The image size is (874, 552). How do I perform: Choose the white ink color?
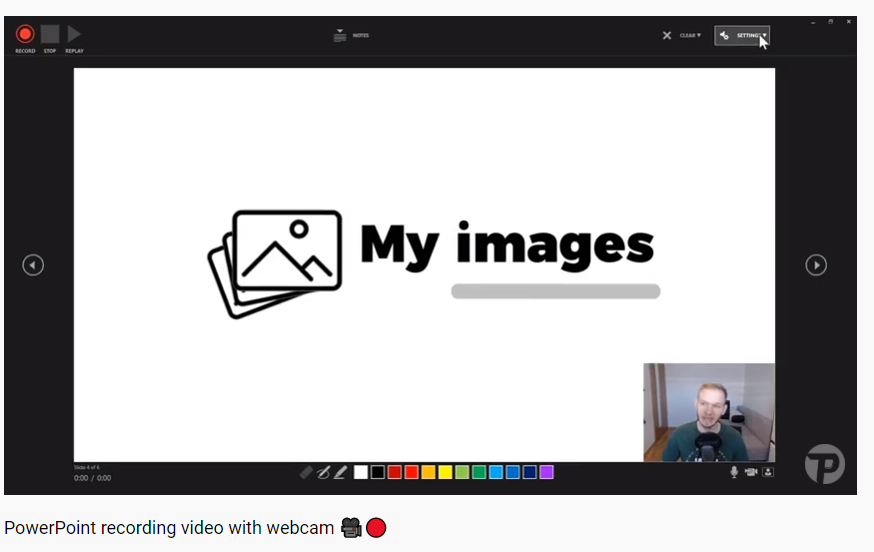(x=361, y=472)
